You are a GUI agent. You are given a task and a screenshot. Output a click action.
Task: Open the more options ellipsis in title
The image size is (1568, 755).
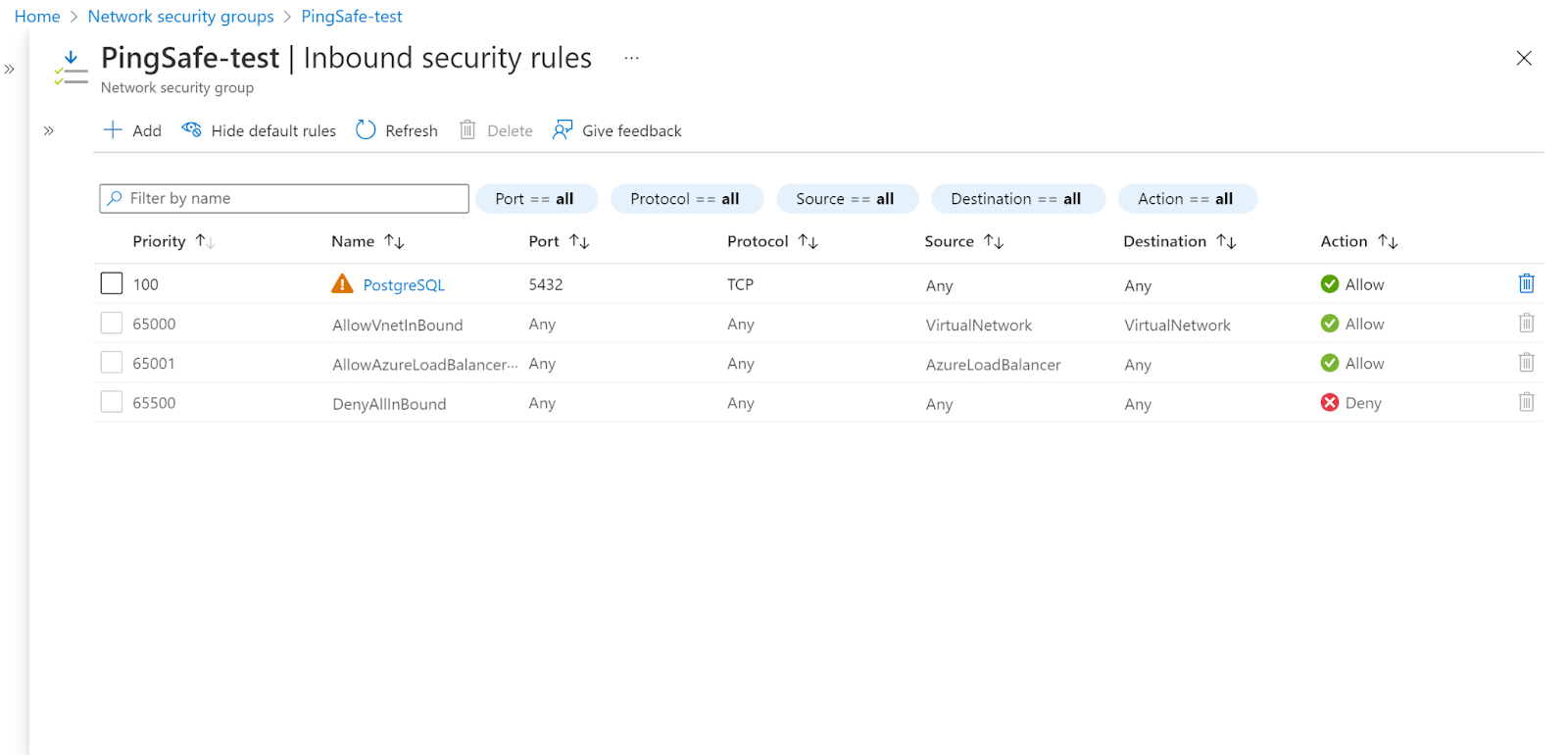pos(631,58)
